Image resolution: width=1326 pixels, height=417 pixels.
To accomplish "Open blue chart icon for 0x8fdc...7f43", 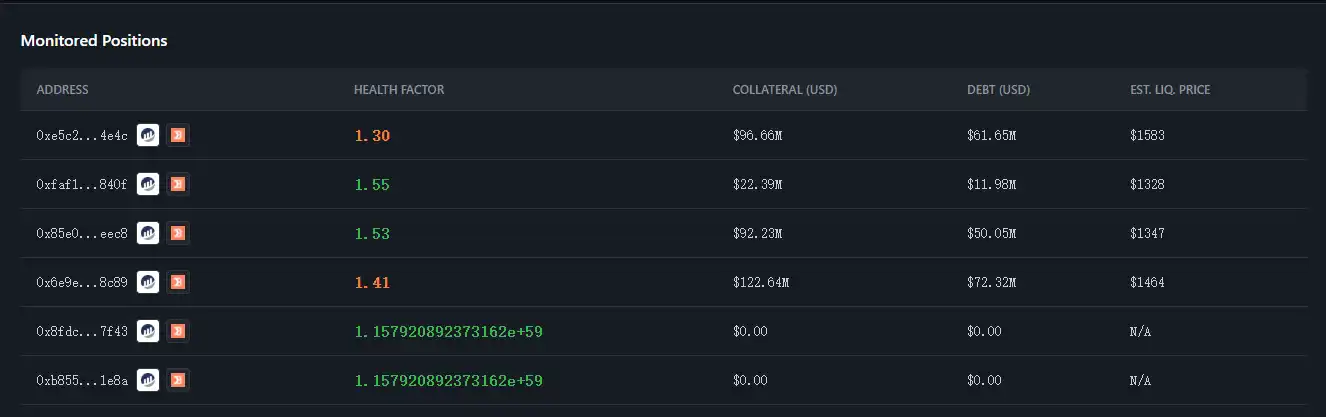I will (x=148, y=331).
